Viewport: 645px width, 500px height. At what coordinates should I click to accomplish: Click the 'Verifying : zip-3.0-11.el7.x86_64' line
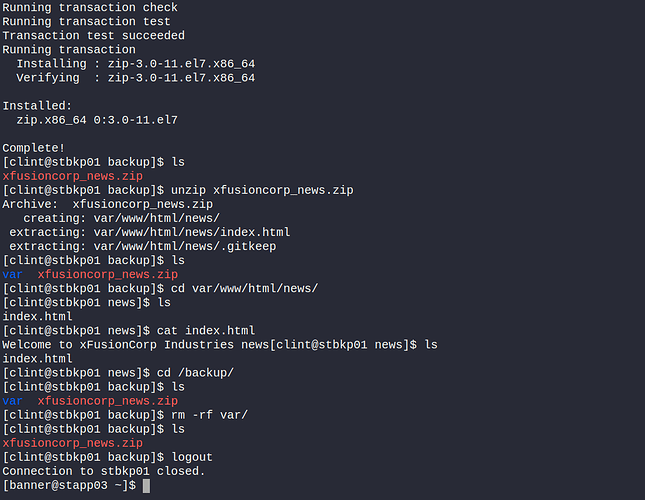tap(135, 78)
